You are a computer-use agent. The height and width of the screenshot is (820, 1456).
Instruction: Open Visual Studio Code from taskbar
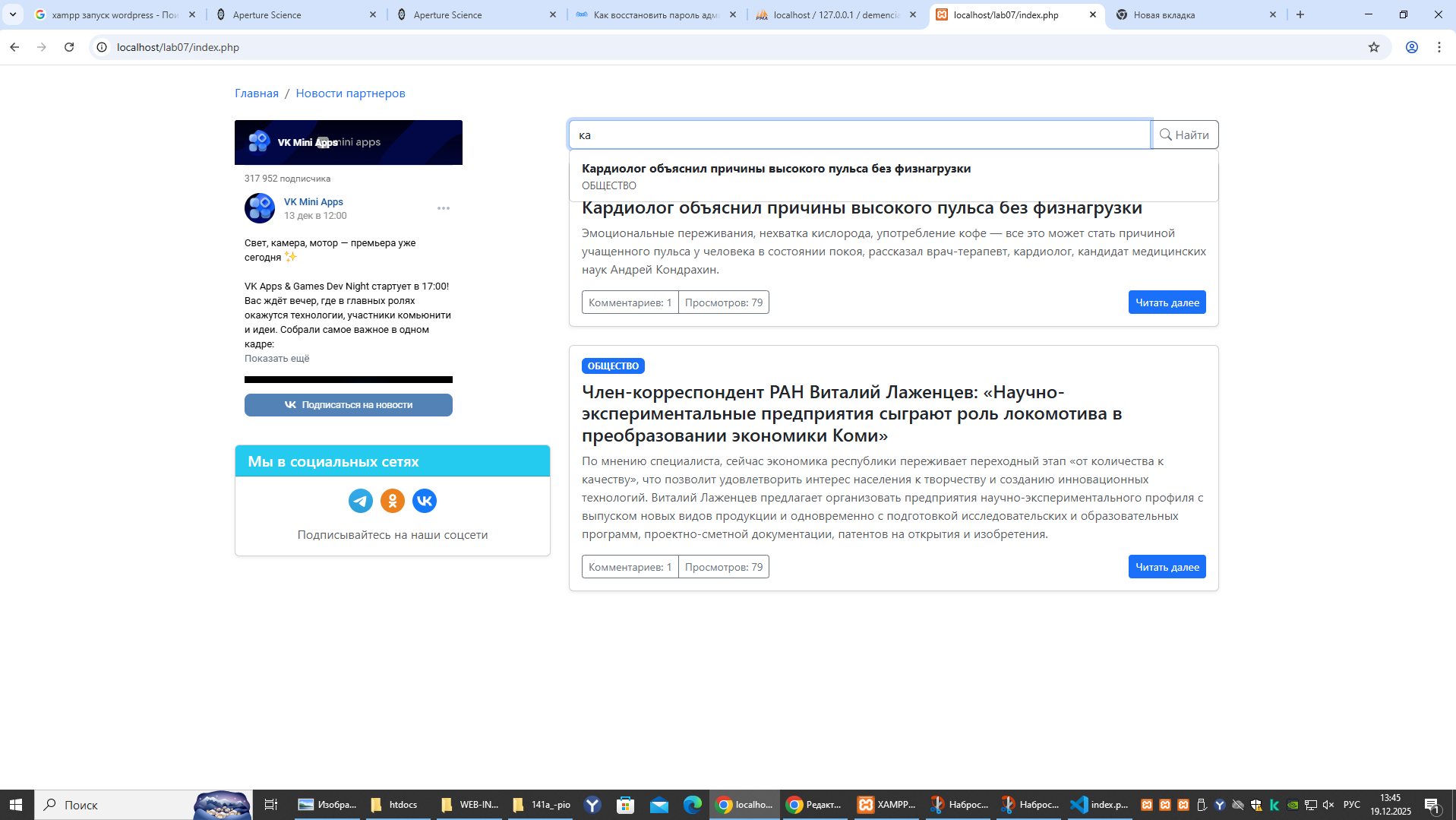pos(1099,805)
